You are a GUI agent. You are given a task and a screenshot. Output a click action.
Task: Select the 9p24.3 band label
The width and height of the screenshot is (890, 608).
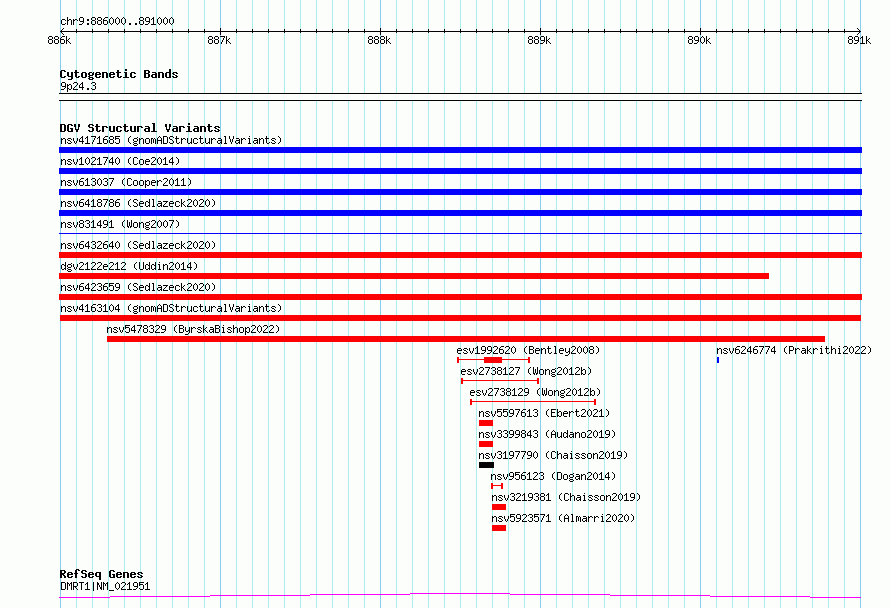pos(78,86)
